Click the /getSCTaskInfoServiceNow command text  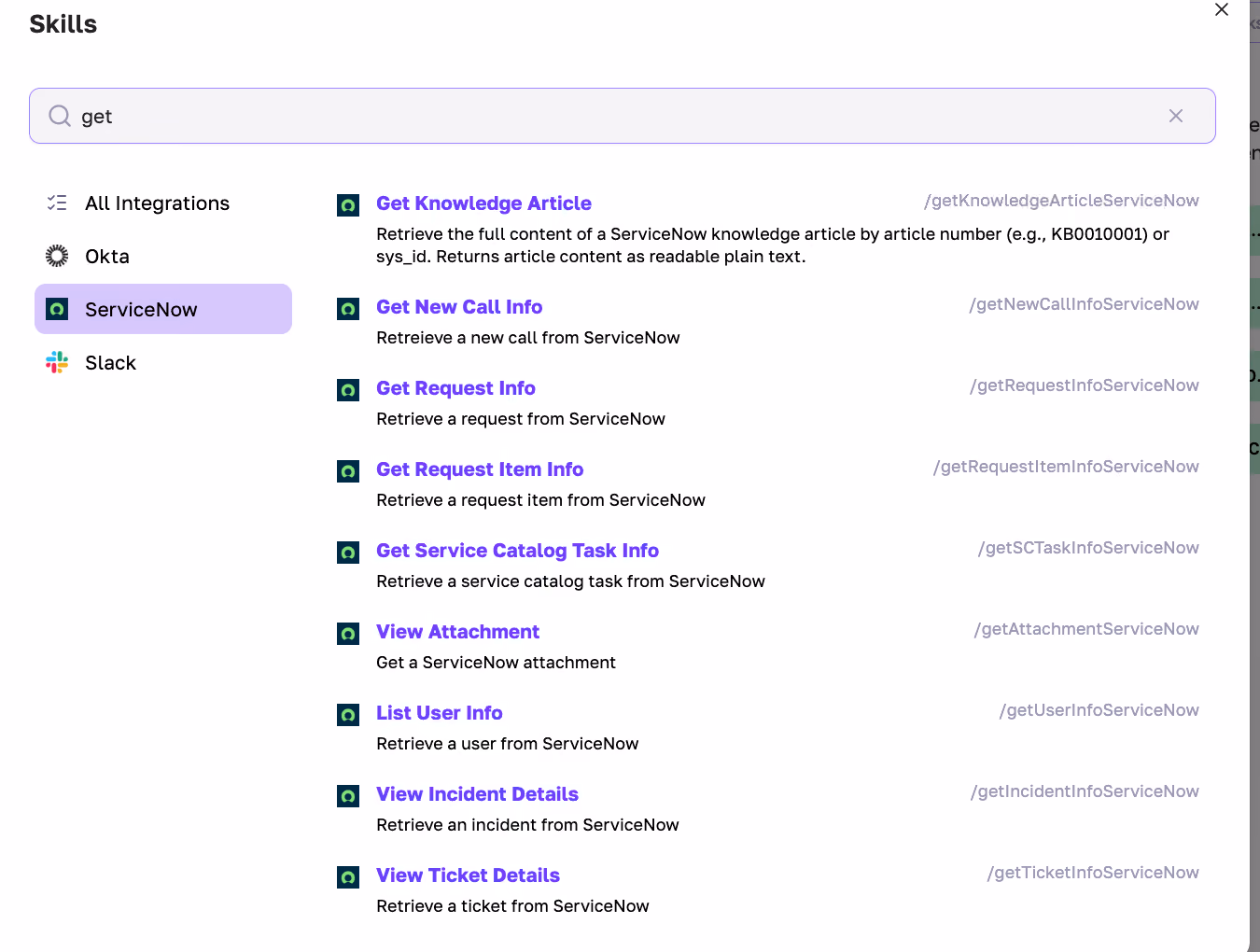(1088, 548)
